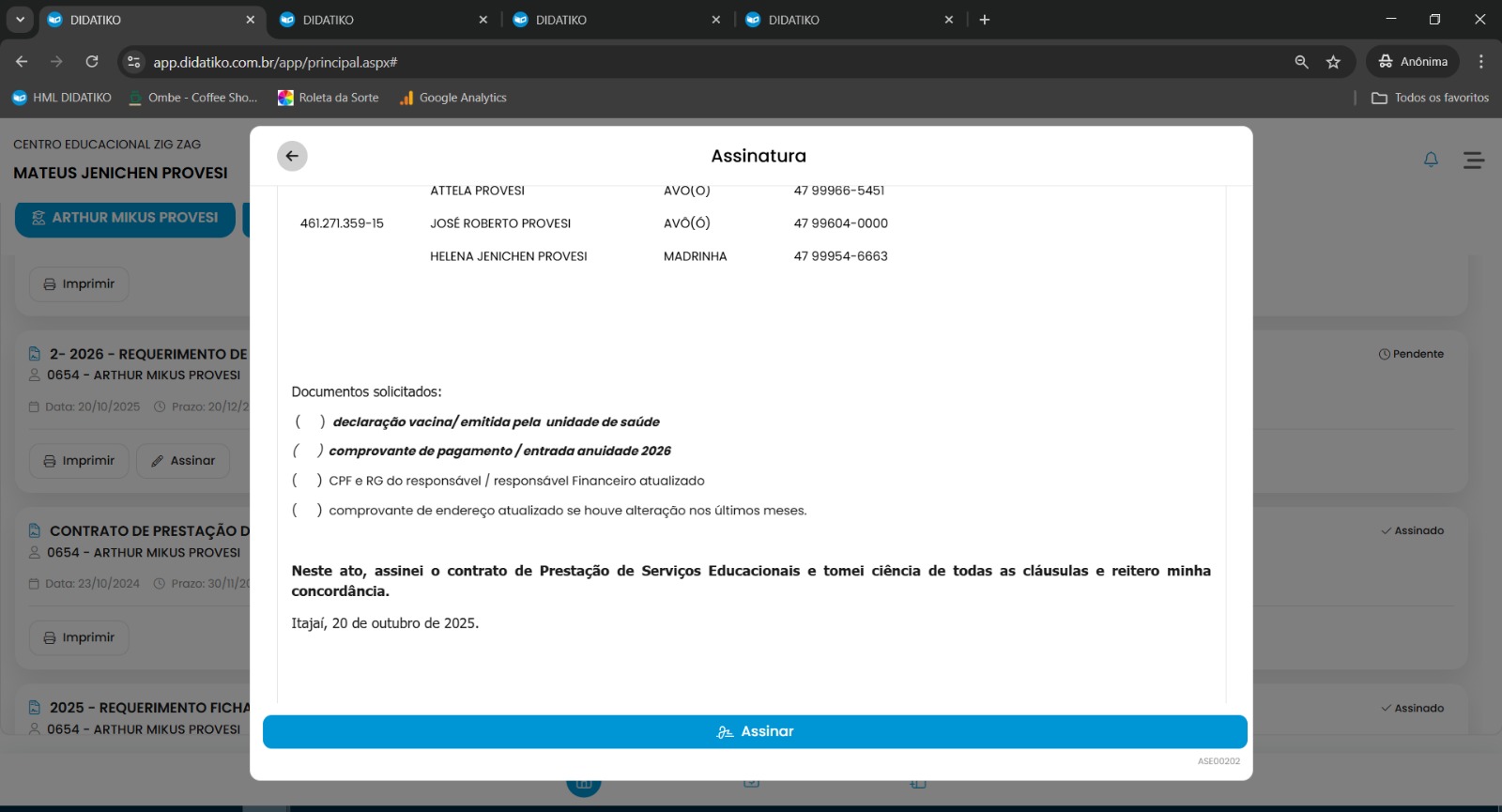This screenshot has width=1502, height=812.
Task: Open the Chrome three-dot menu
Action: click(1481, 62)
